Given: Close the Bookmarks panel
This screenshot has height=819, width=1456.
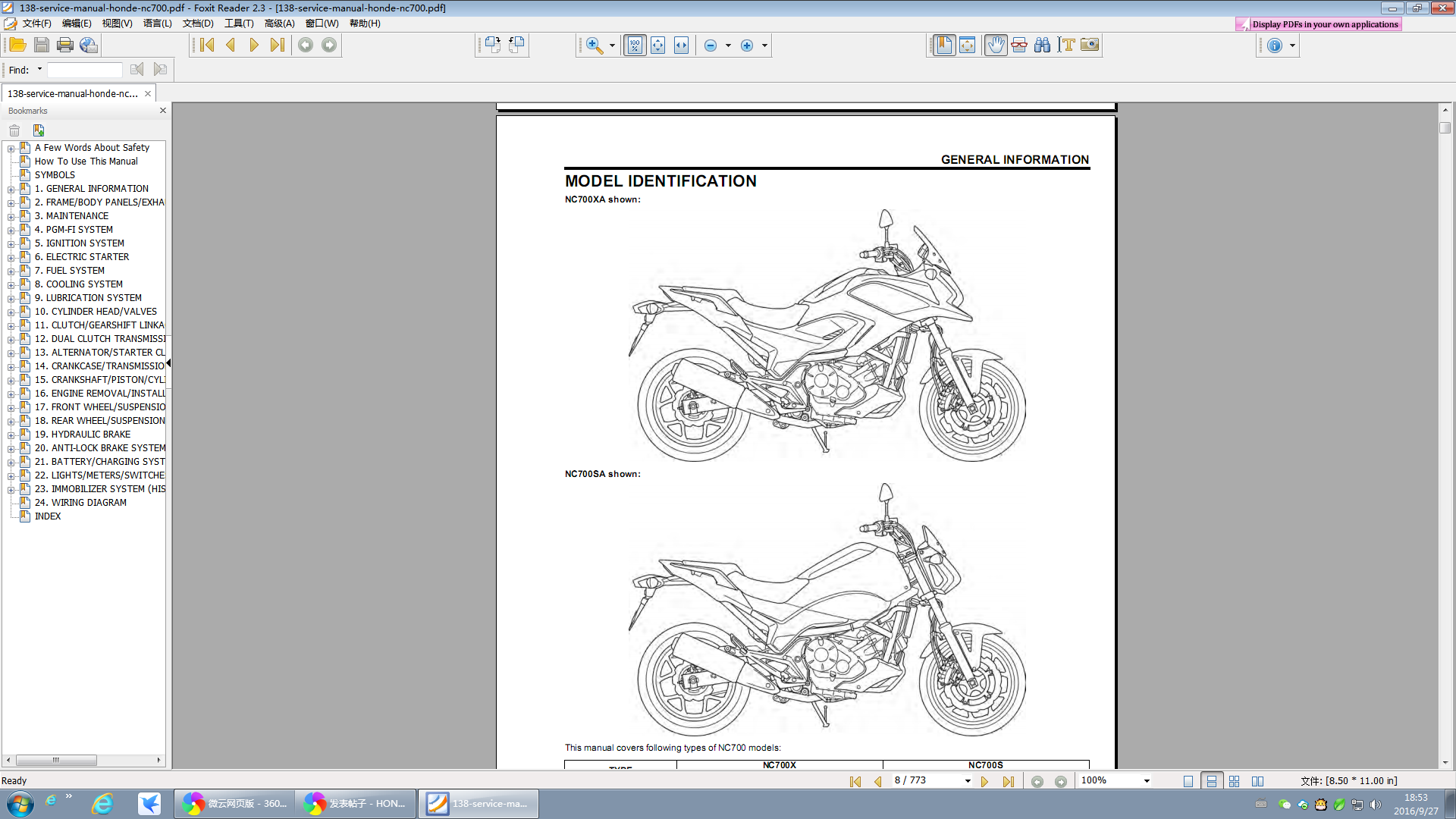Looking at the screenshot, I should tap(162, 111).
